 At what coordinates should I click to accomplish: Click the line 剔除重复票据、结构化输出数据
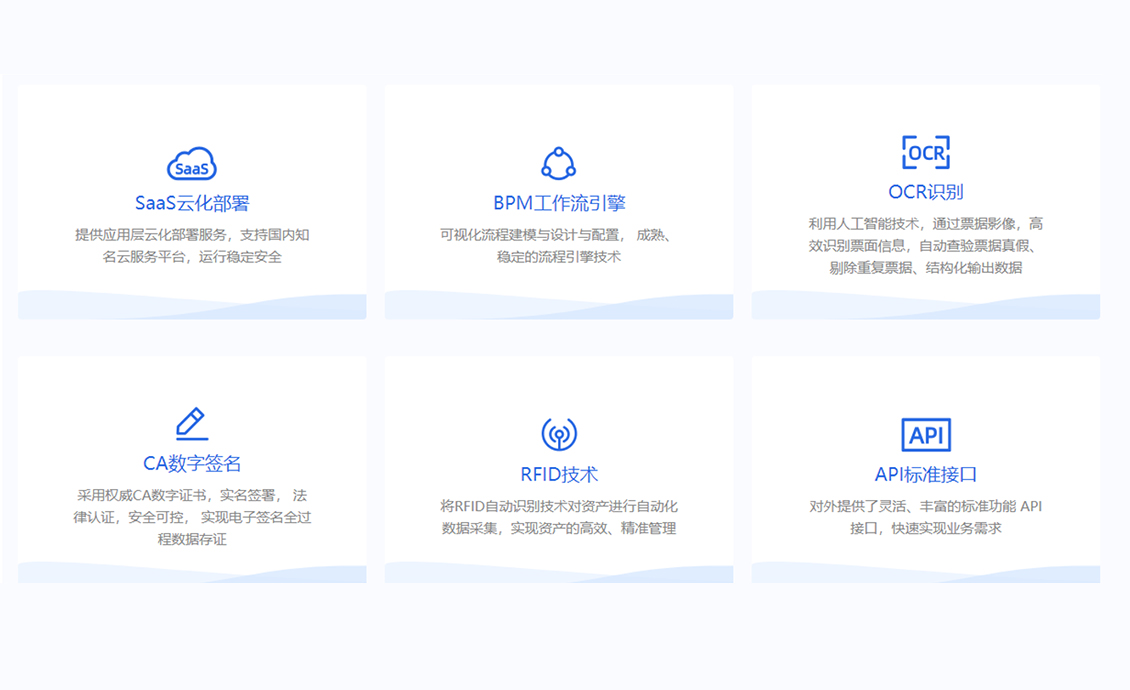[x=925, y=268]
